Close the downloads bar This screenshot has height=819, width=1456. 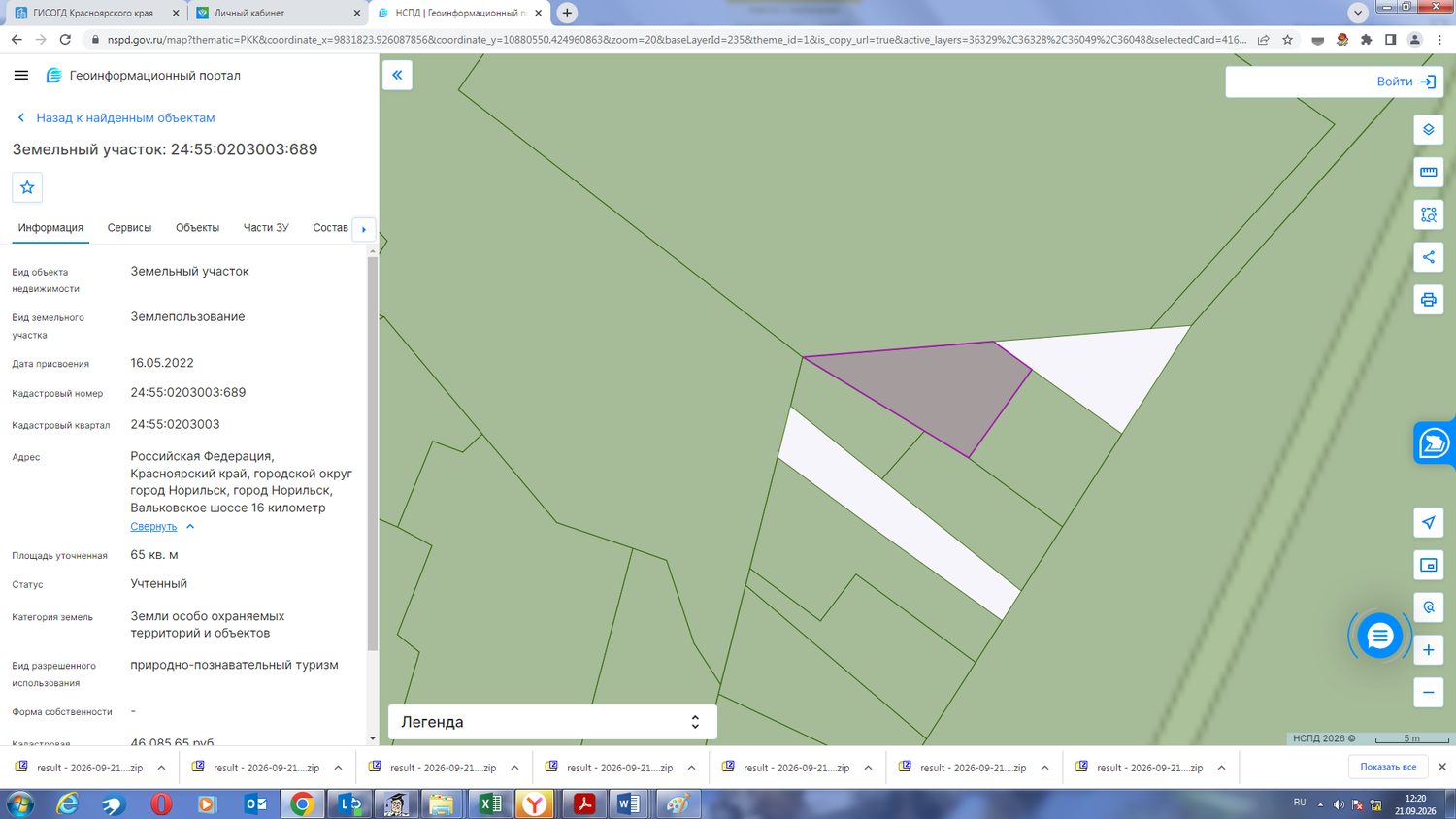pos(1441,767)
